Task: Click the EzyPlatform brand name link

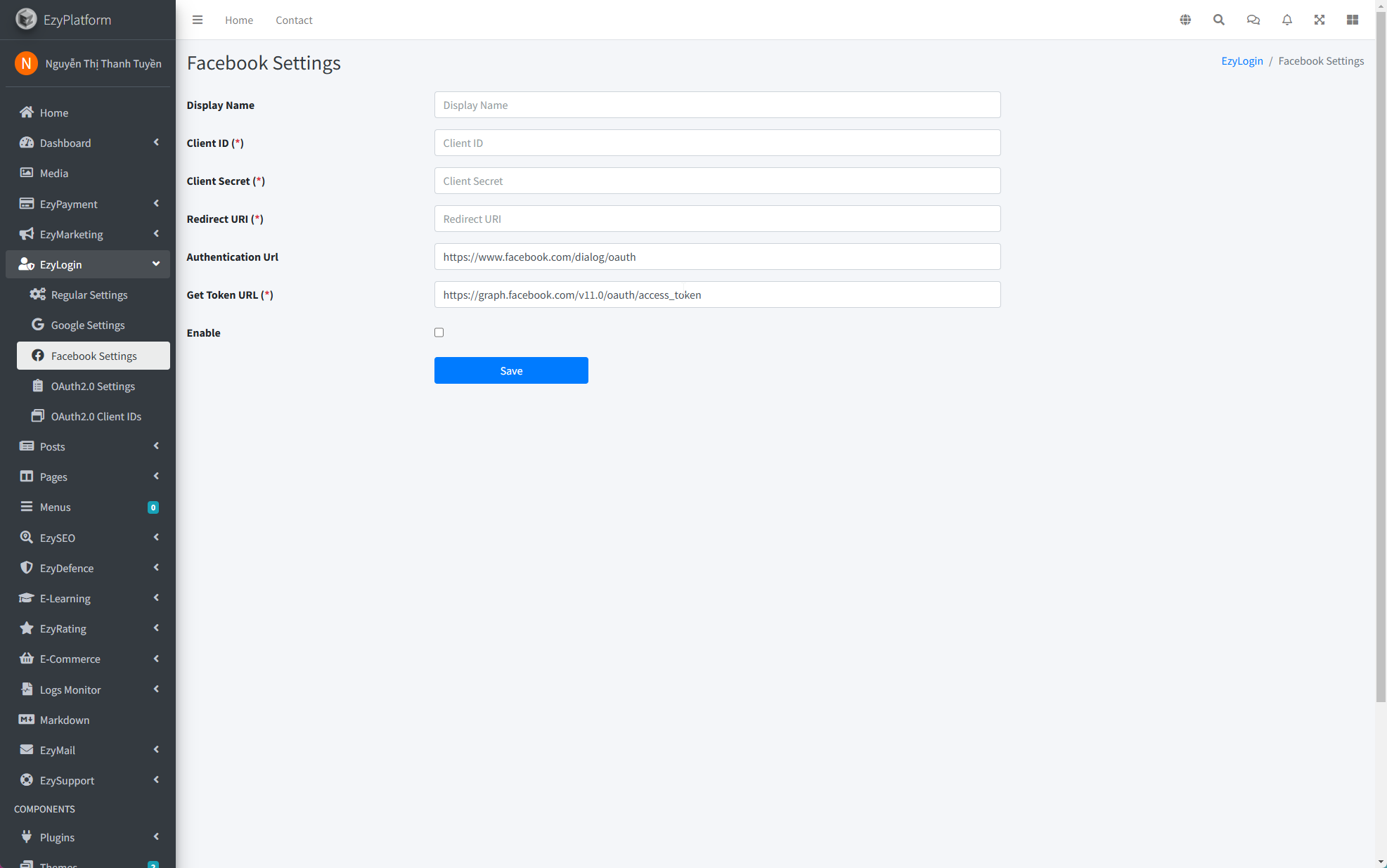Action: [77, 20]
